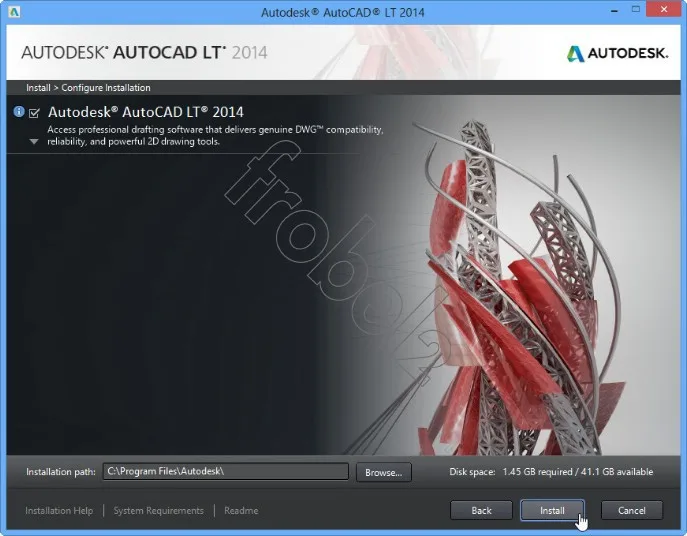This screenshot has width=687, height=536.
Task: Click the installation path field
Action: tap(226, 472)
